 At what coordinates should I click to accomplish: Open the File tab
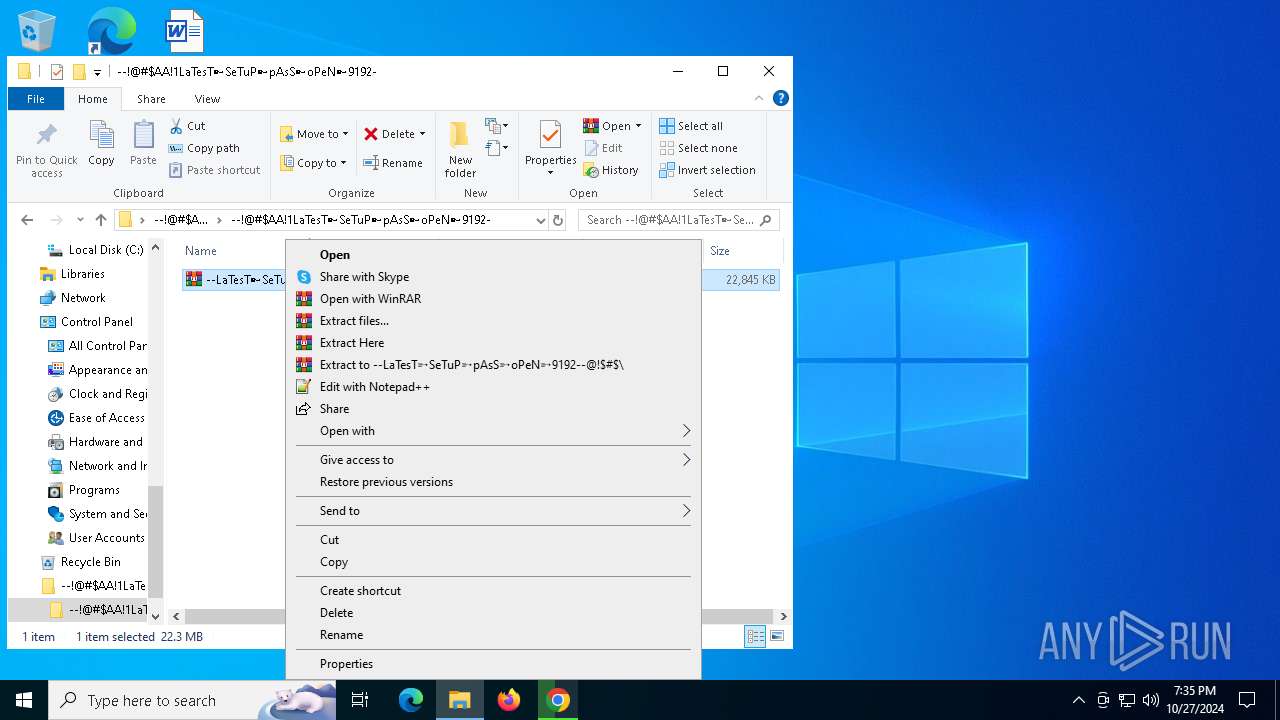point(36,99)
